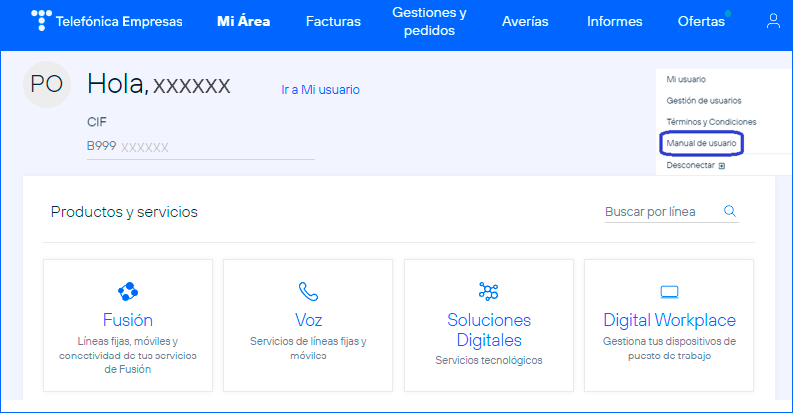
Task: Go to the Facturas section
Action: pos(333,21)
